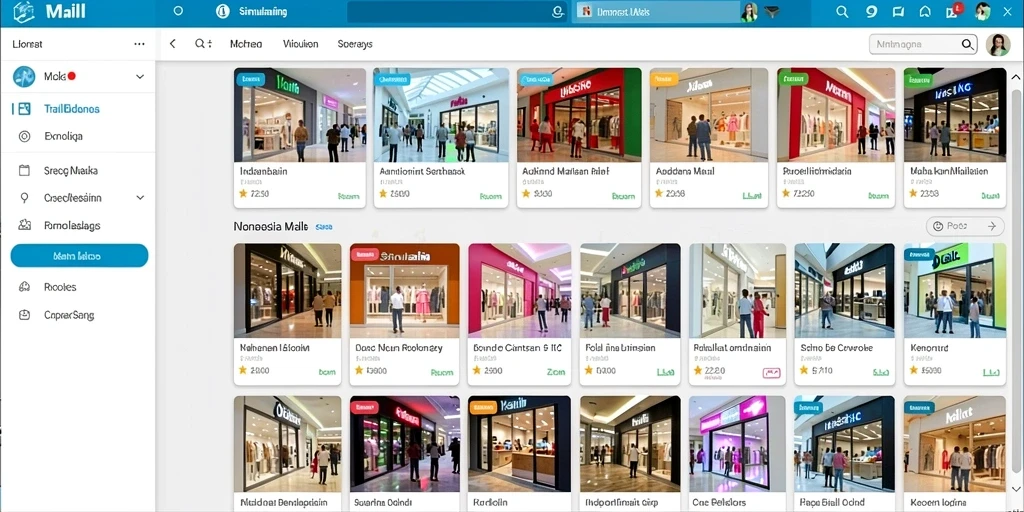
Task: Open the Folal ana bningian card thumbnail
Action: pyautogui.click(x=630, y=291)
